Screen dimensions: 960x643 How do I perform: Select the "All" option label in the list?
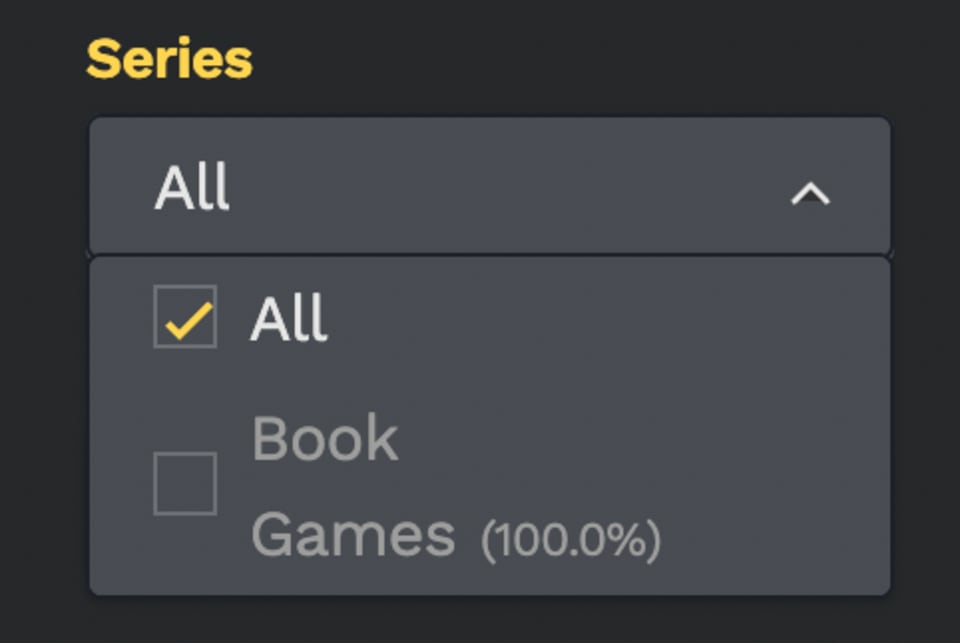(289, 320)
